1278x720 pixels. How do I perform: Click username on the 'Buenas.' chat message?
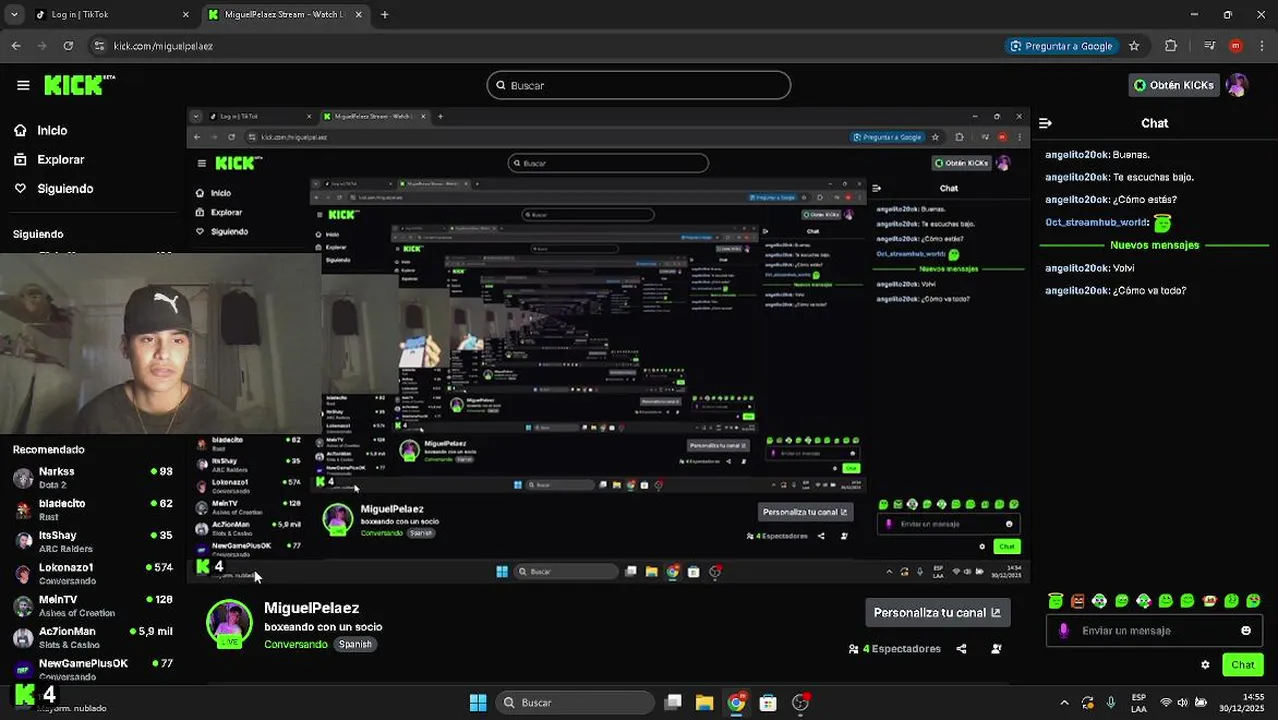pyautogui.click(x=1077, y=155)
